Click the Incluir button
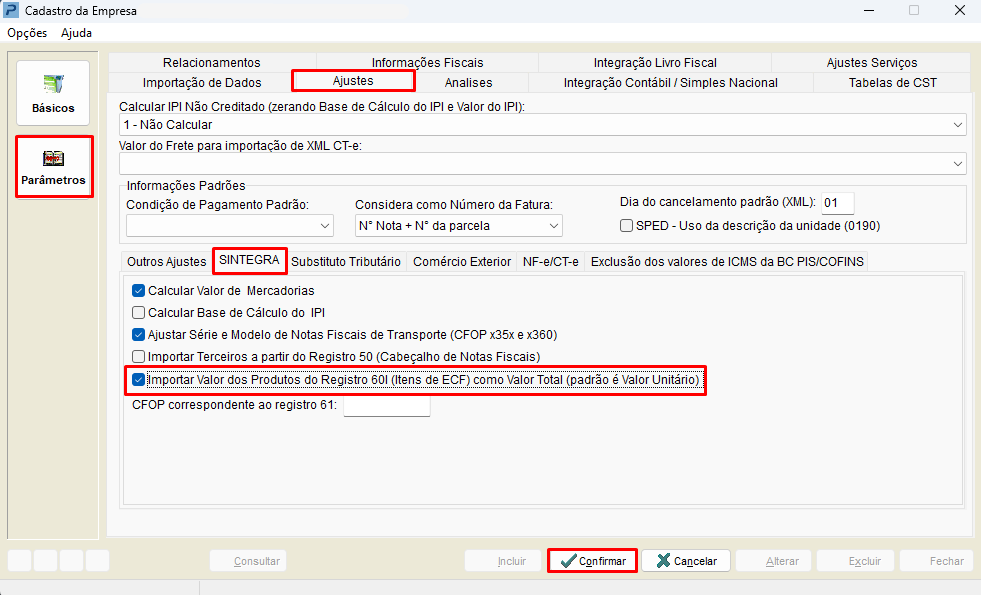The image size is (981, 595). 503,561
